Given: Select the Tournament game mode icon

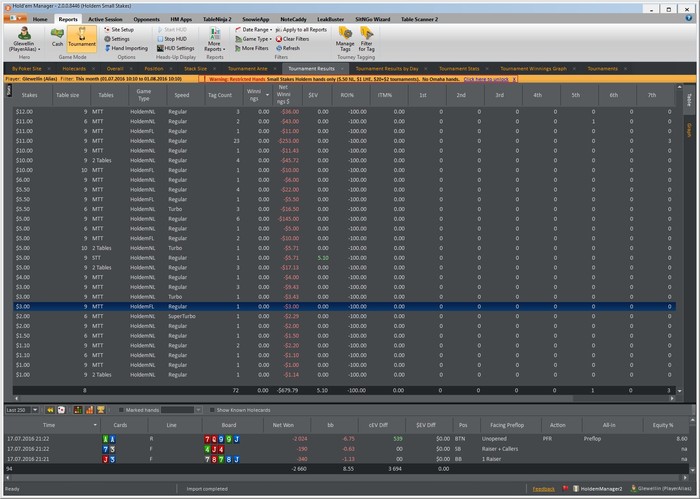Looking at the screenshot, I should pos(82,37).
